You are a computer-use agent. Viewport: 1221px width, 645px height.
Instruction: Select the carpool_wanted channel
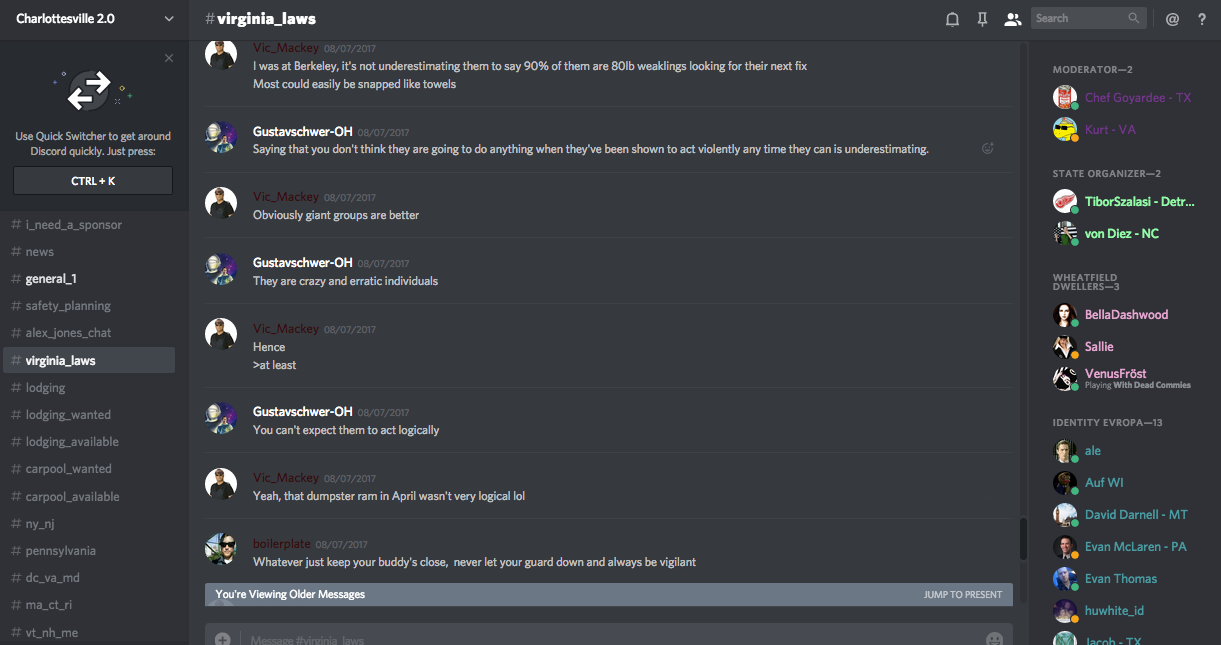(x=68, y=469)
